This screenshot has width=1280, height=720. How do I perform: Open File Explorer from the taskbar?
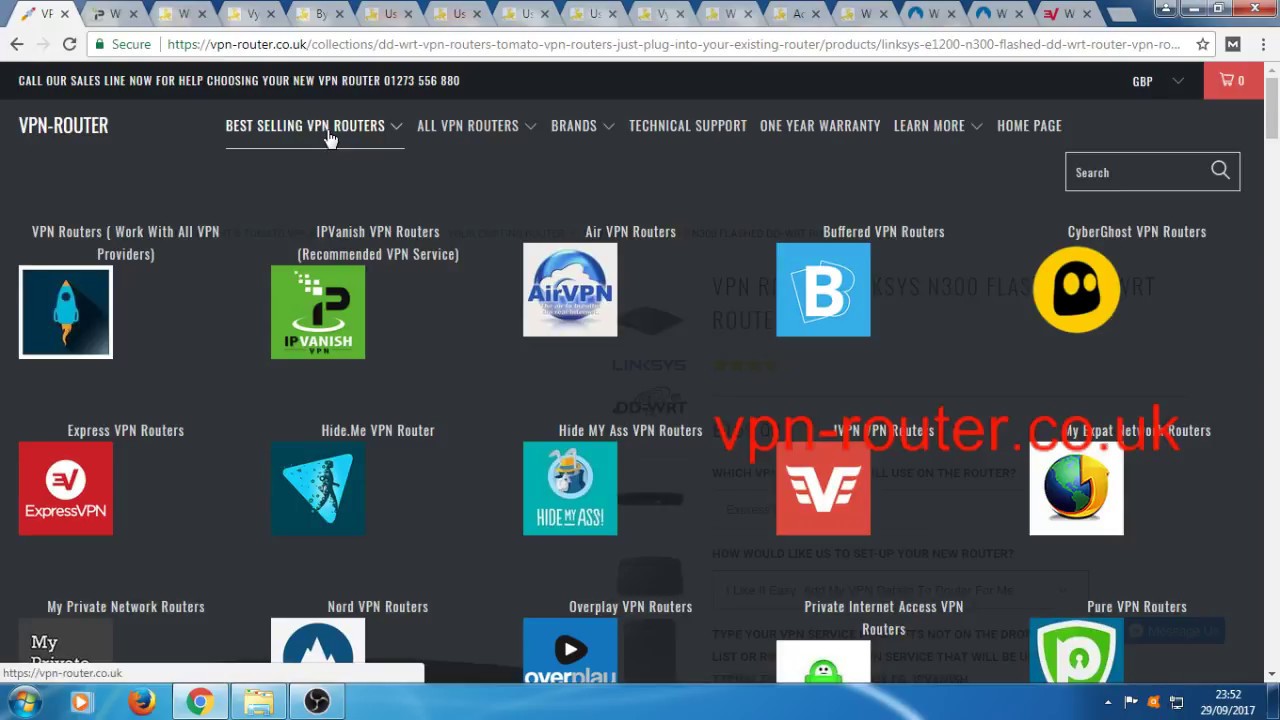click(258, 702)
